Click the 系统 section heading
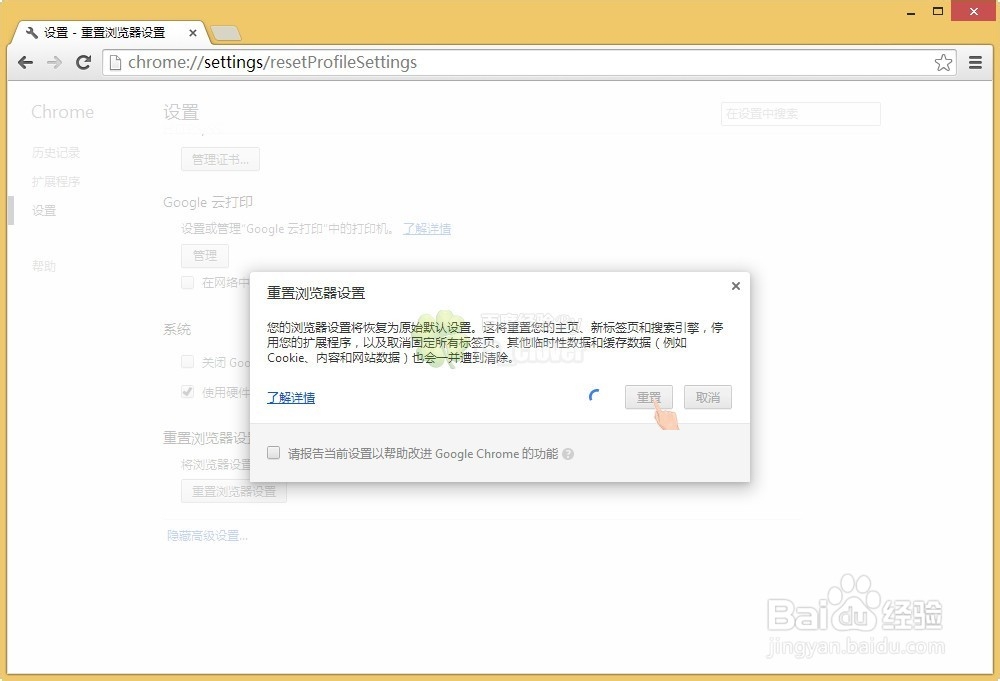Image resolution: width=1000 pixels, height=681 pixels. tap(177, 329)
